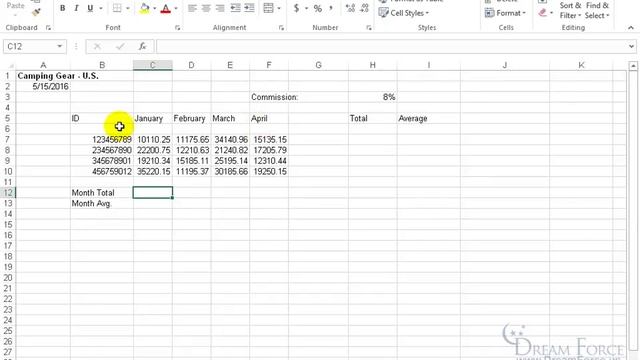The image size is (640, 360).
Task: Open the Name Box dropdown arrow
Action: tap(60, 47)
